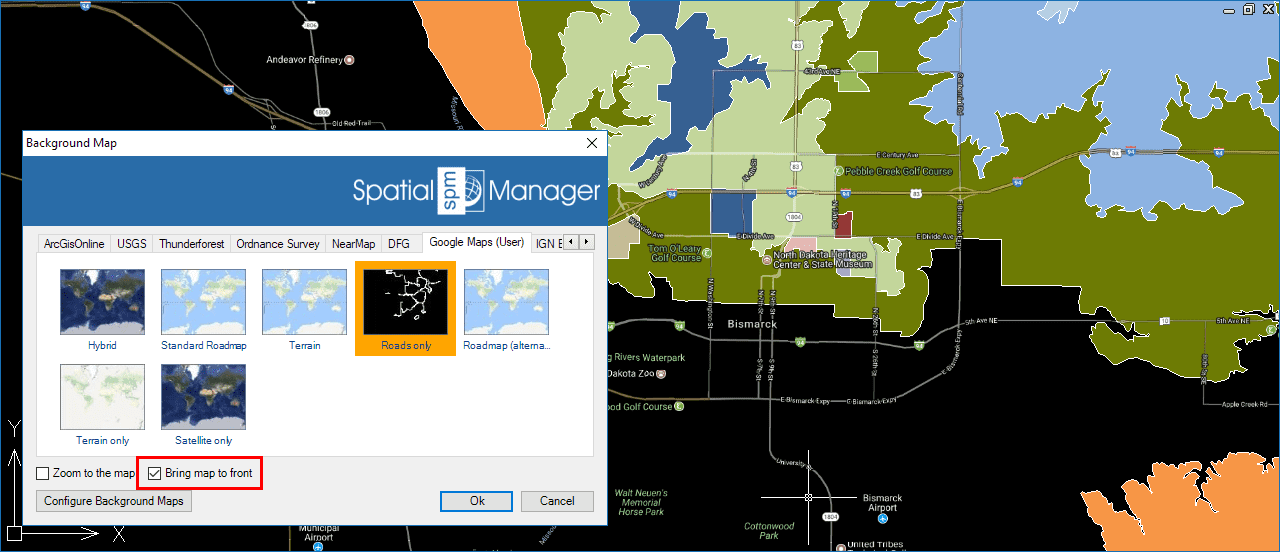Select the Google Maps (User) tab
The image size is (1280, 552).
(476, 242)
